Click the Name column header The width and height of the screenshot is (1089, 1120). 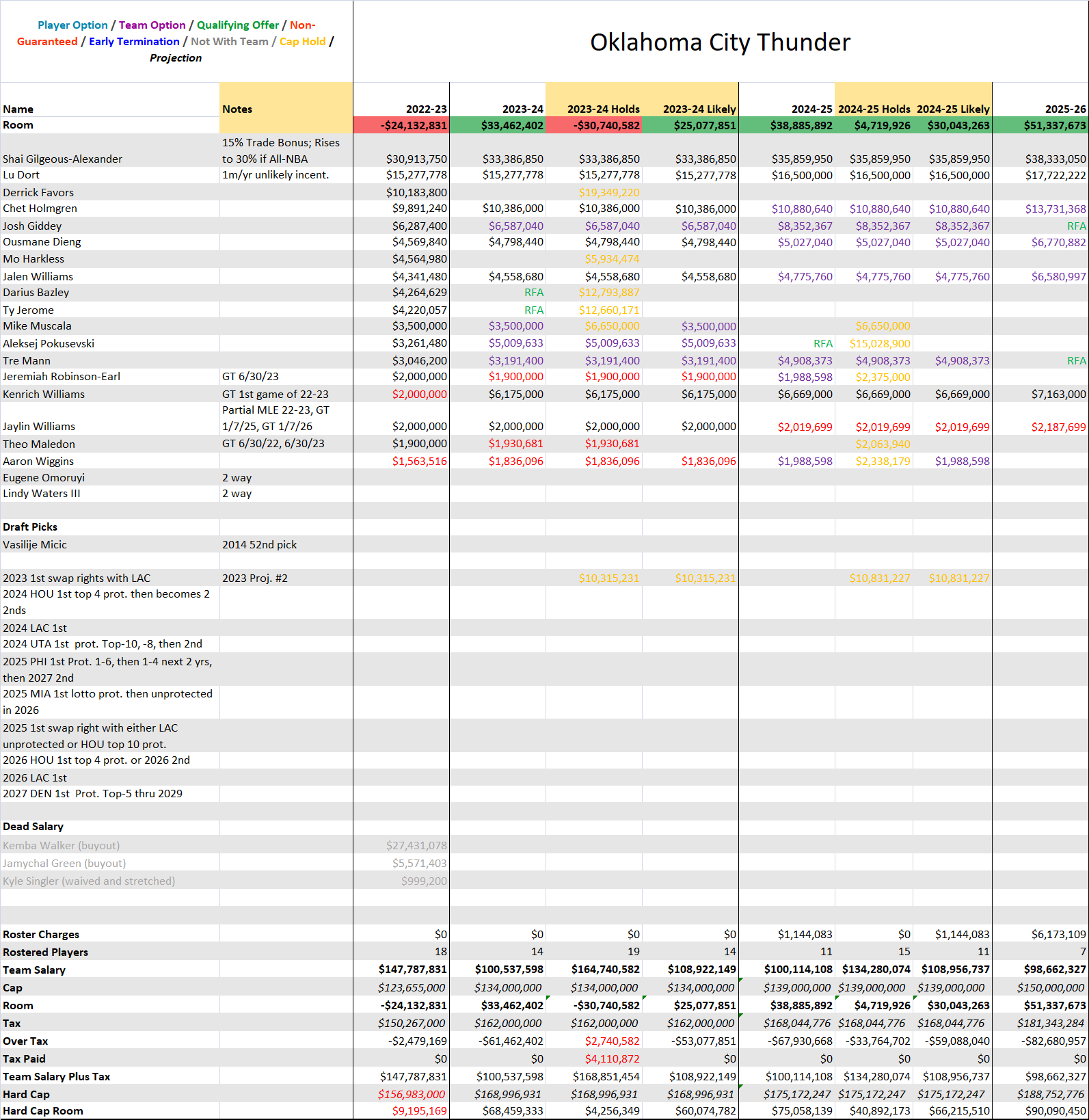point(18,109)
